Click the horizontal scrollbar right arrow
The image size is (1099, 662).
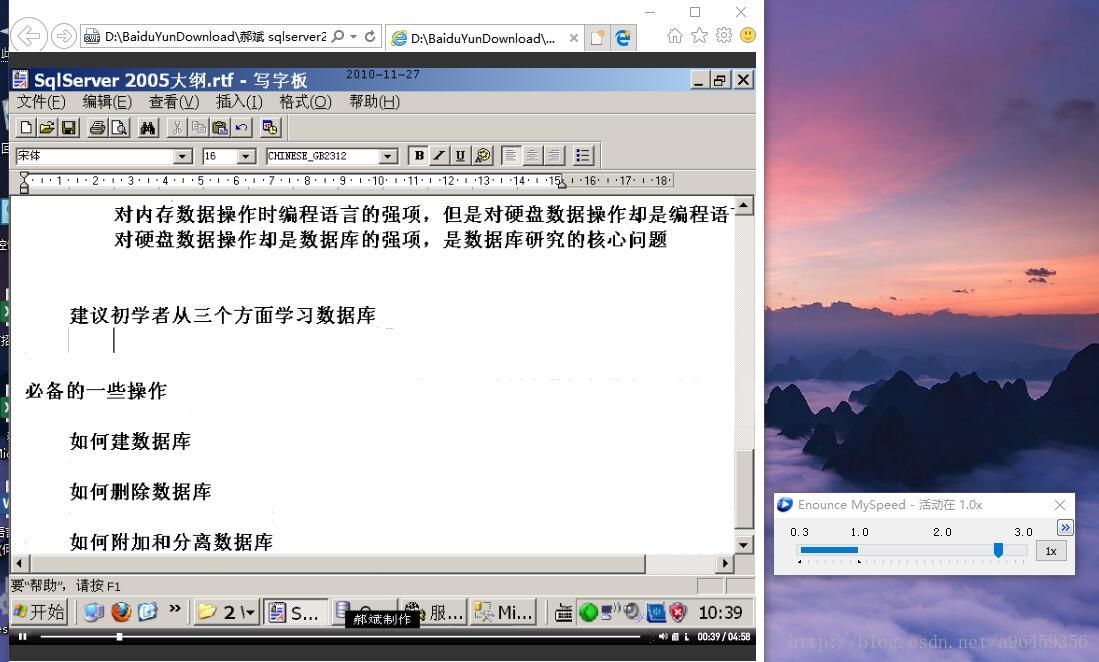click(725, 563)
